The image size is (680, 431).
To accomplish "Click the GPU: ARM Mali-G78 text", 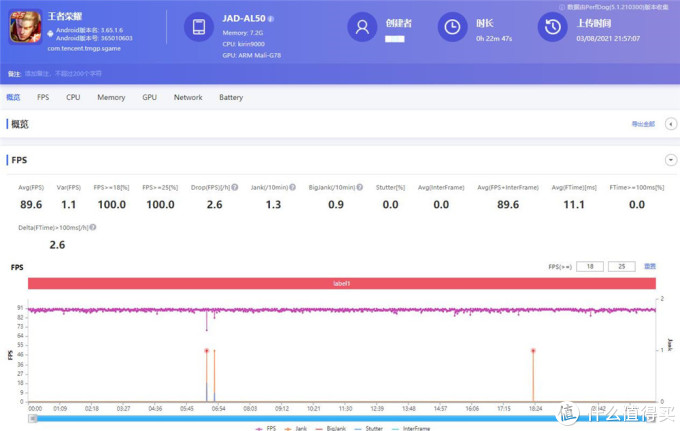I will [252, 56].
